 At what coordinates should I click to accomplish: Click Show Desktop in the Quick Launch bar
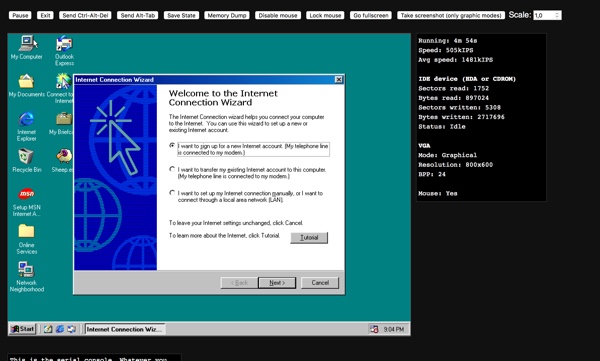(48, 329)
